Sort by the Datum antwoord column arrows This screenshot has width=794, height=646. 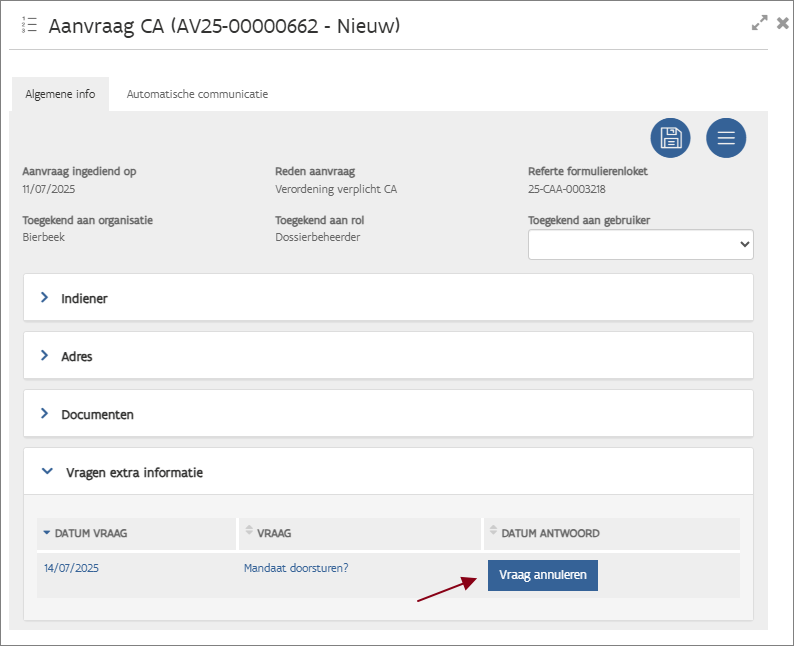pyautogui.click(x=493, y=533)
